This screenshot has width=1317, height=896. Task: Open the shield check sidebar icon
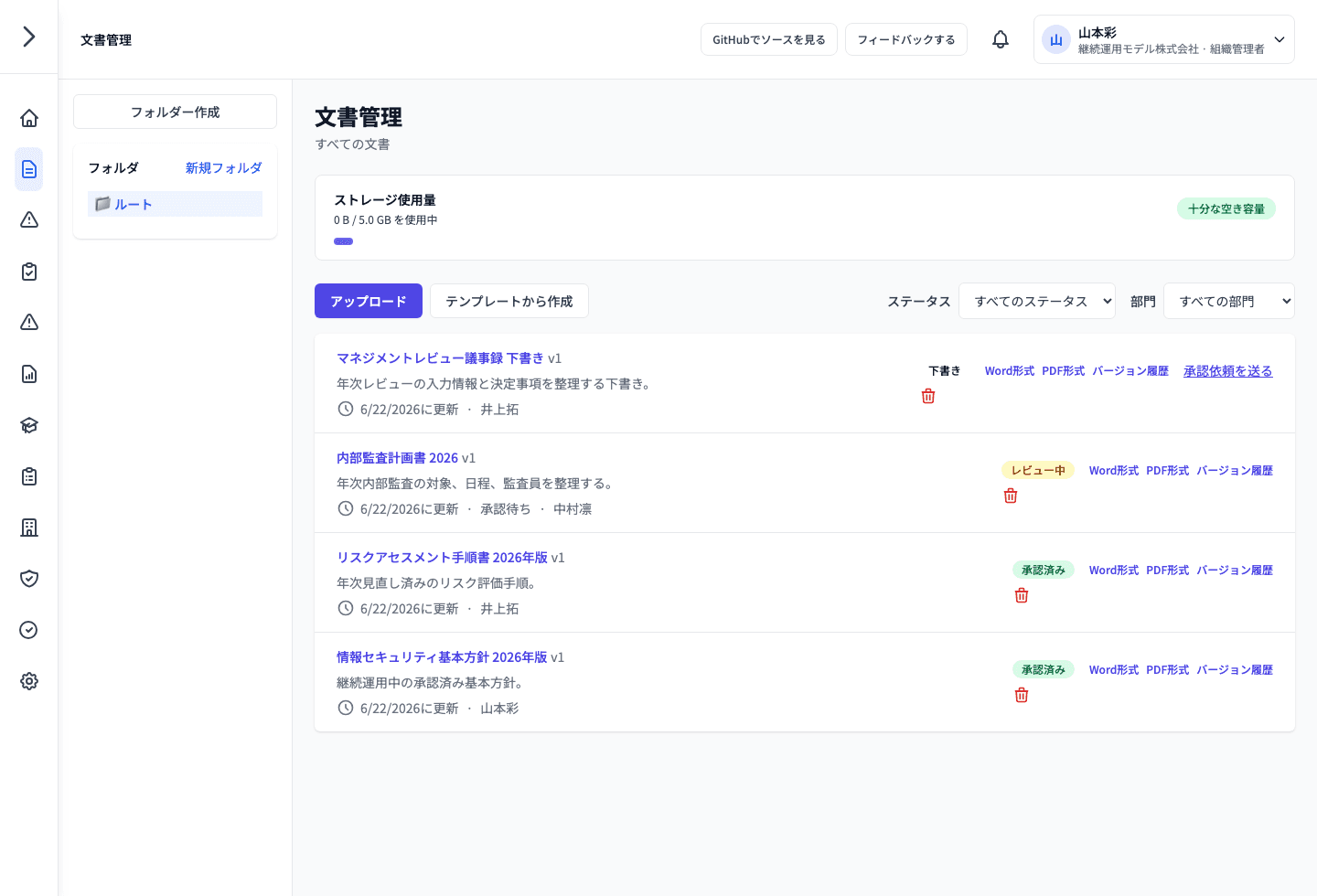29,579
